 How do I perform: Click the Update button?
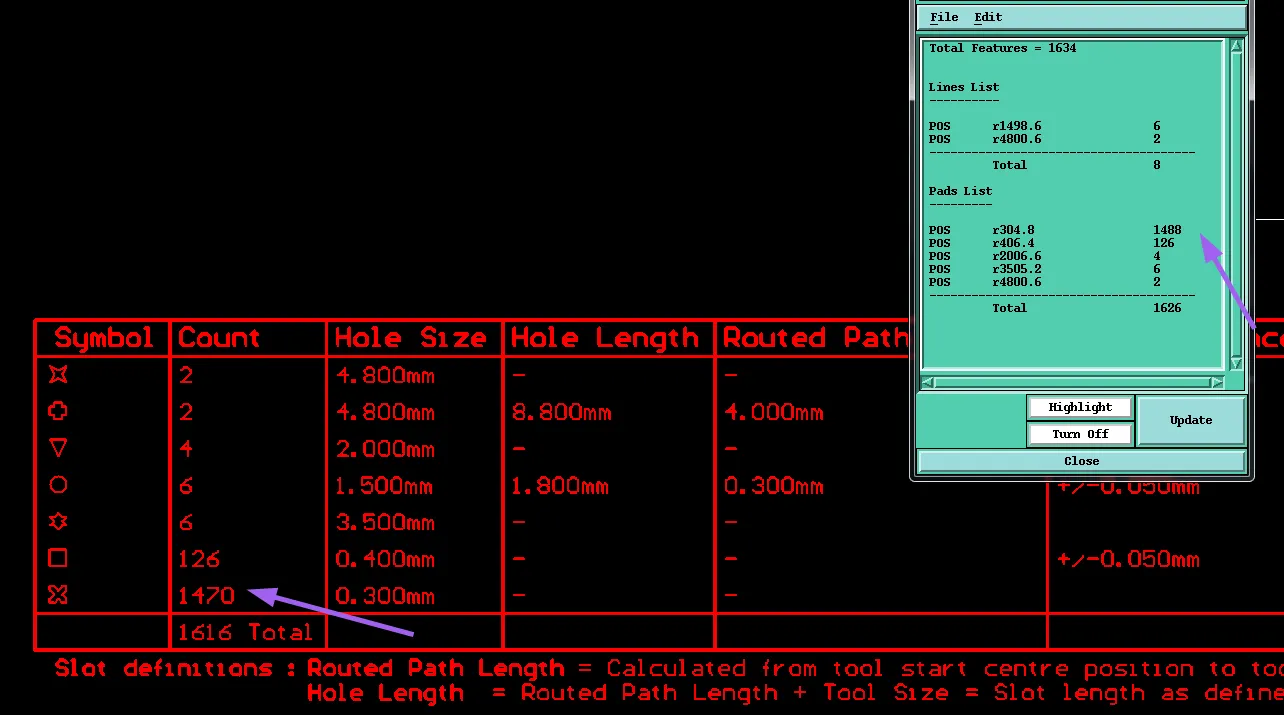pyautogui.click(x=1191, y=421)
